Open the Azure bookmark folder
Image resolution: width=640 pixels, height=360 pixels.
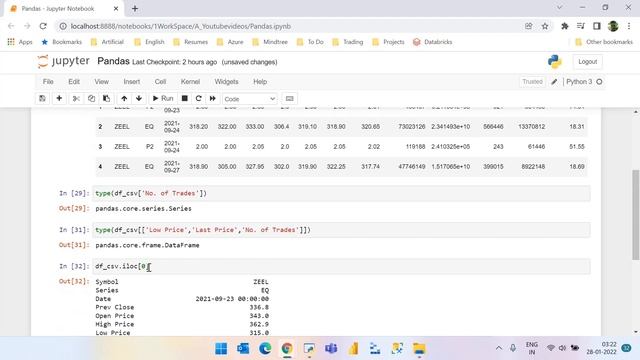pos(230,42)
